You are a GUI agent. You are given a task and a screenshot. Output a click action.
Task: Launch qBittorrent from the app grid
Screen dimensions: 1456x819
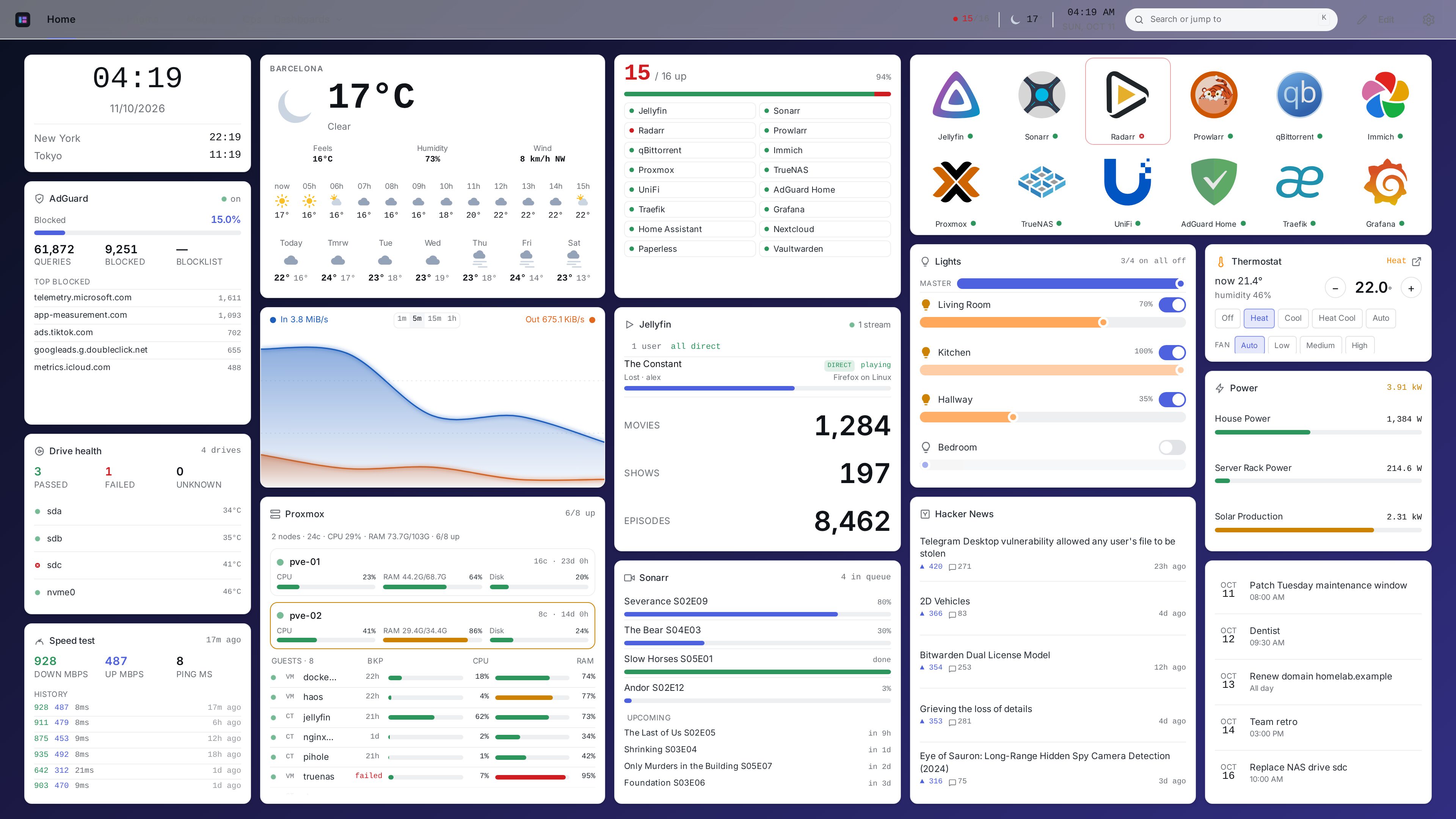(1299, 95)
